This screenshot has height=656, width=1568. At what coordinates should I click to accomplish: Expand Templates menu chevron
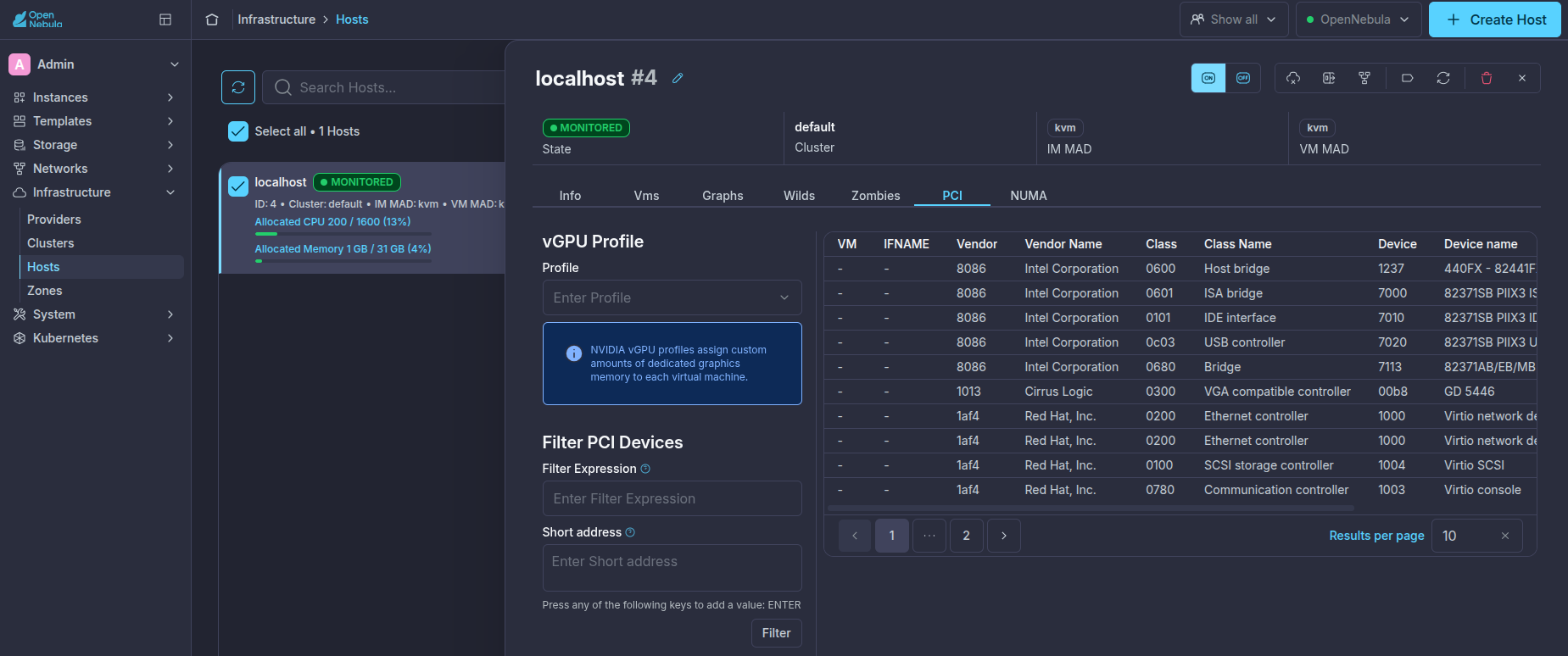click(x=170, y=121)
